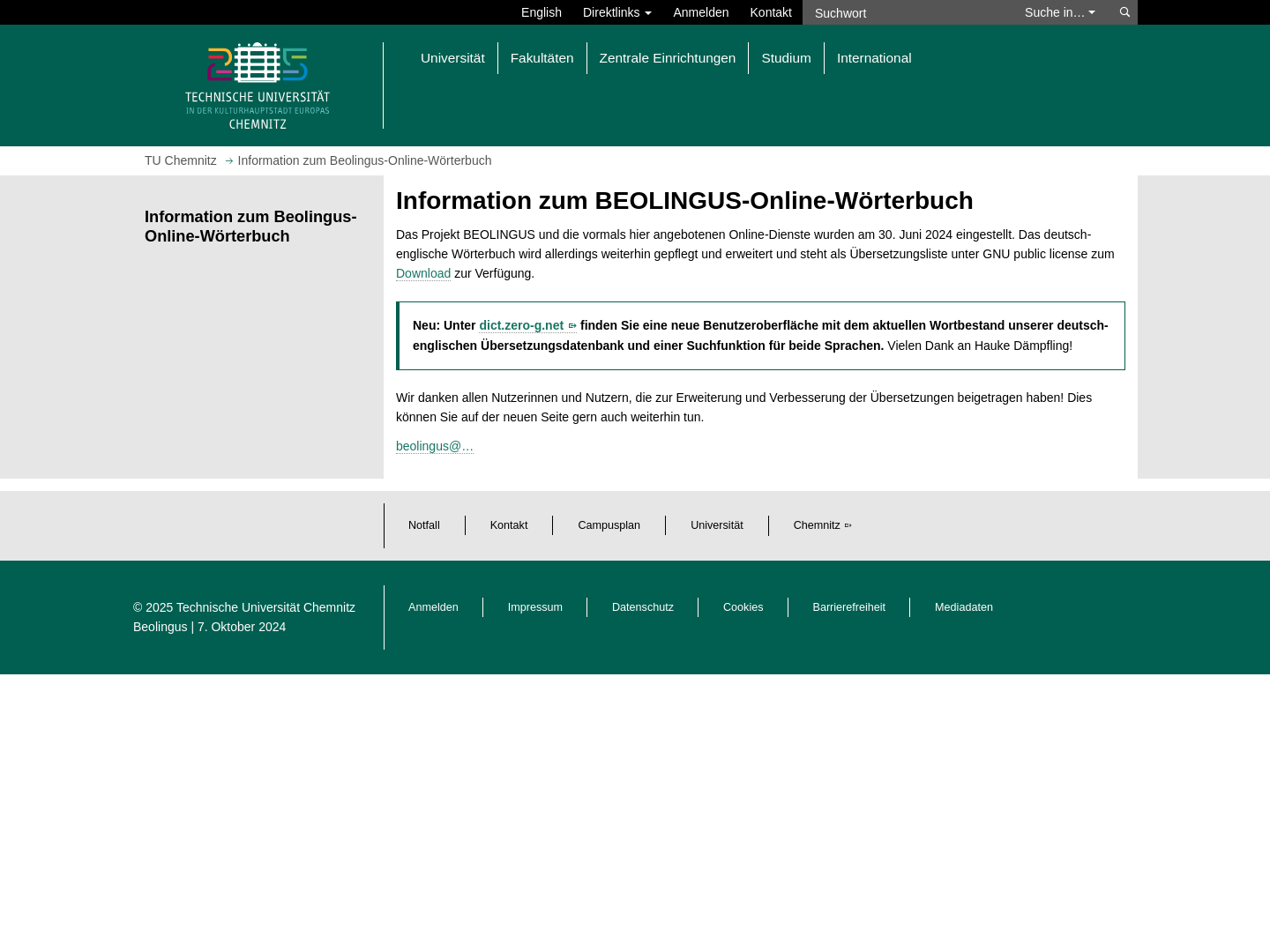Open the 'Suche in…' dropdown
Viewport: 1270px width, 952px height.
[x=1059, y=12]
